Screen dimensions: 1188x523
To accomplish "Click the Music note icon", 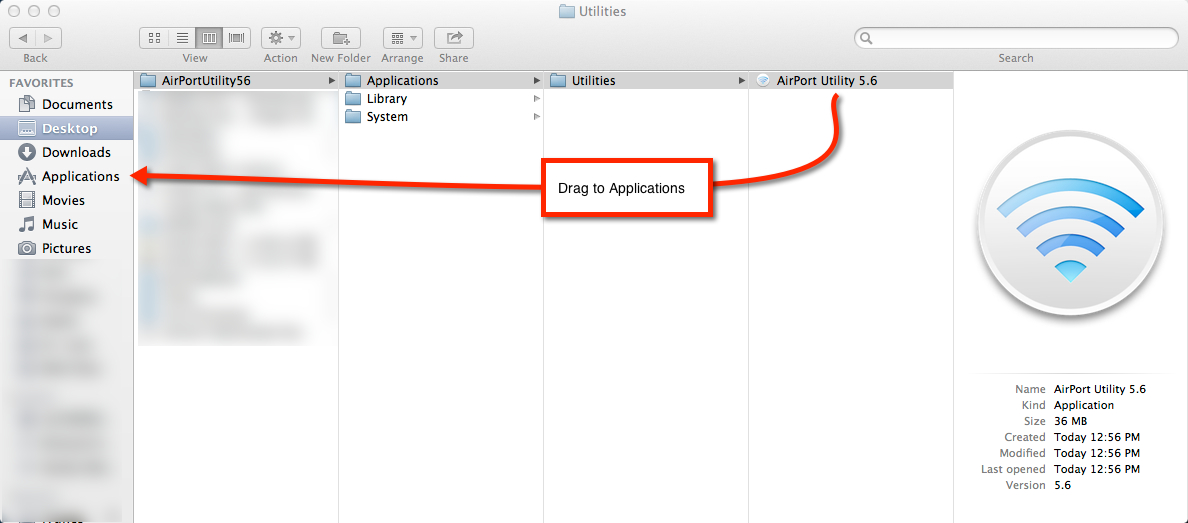I will tap(27, 224).
